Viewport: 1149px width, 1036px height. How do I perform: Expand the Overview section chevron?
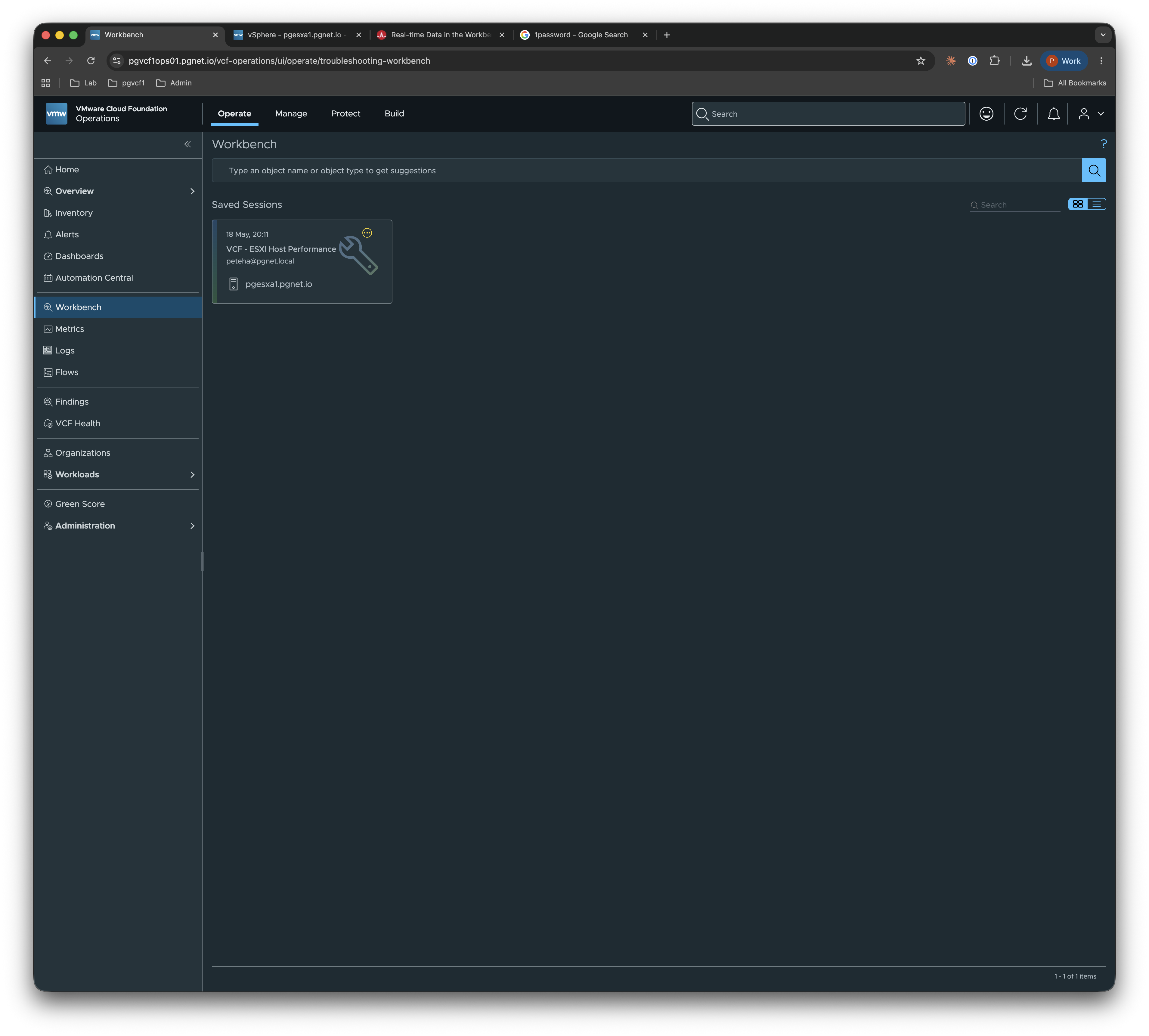pyautogui.click(x=192, y=191)
